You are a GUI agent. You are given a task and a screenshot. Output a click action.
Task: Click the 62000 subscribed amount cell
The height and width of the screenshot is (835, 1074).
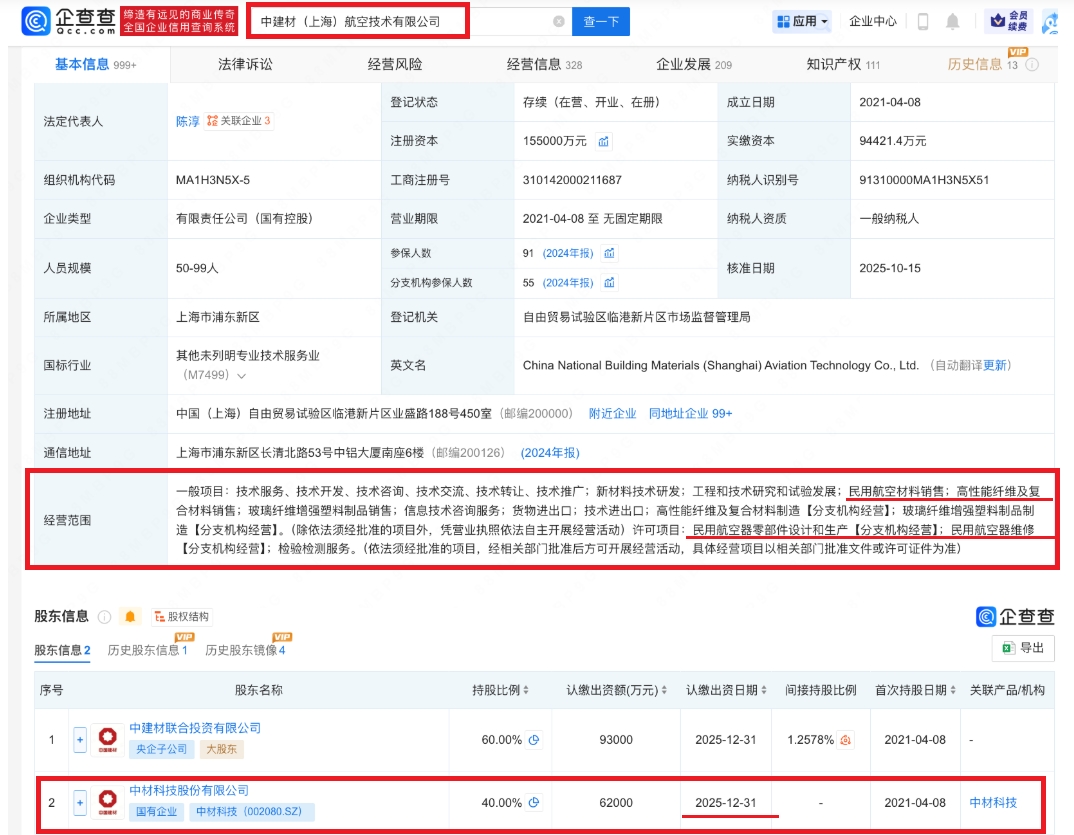tap(616, 802)
